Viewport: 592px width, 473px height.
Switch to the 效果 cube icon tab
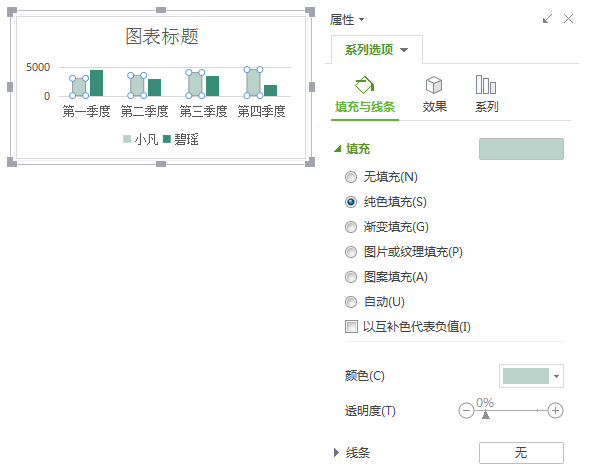[x=434, y=95]
